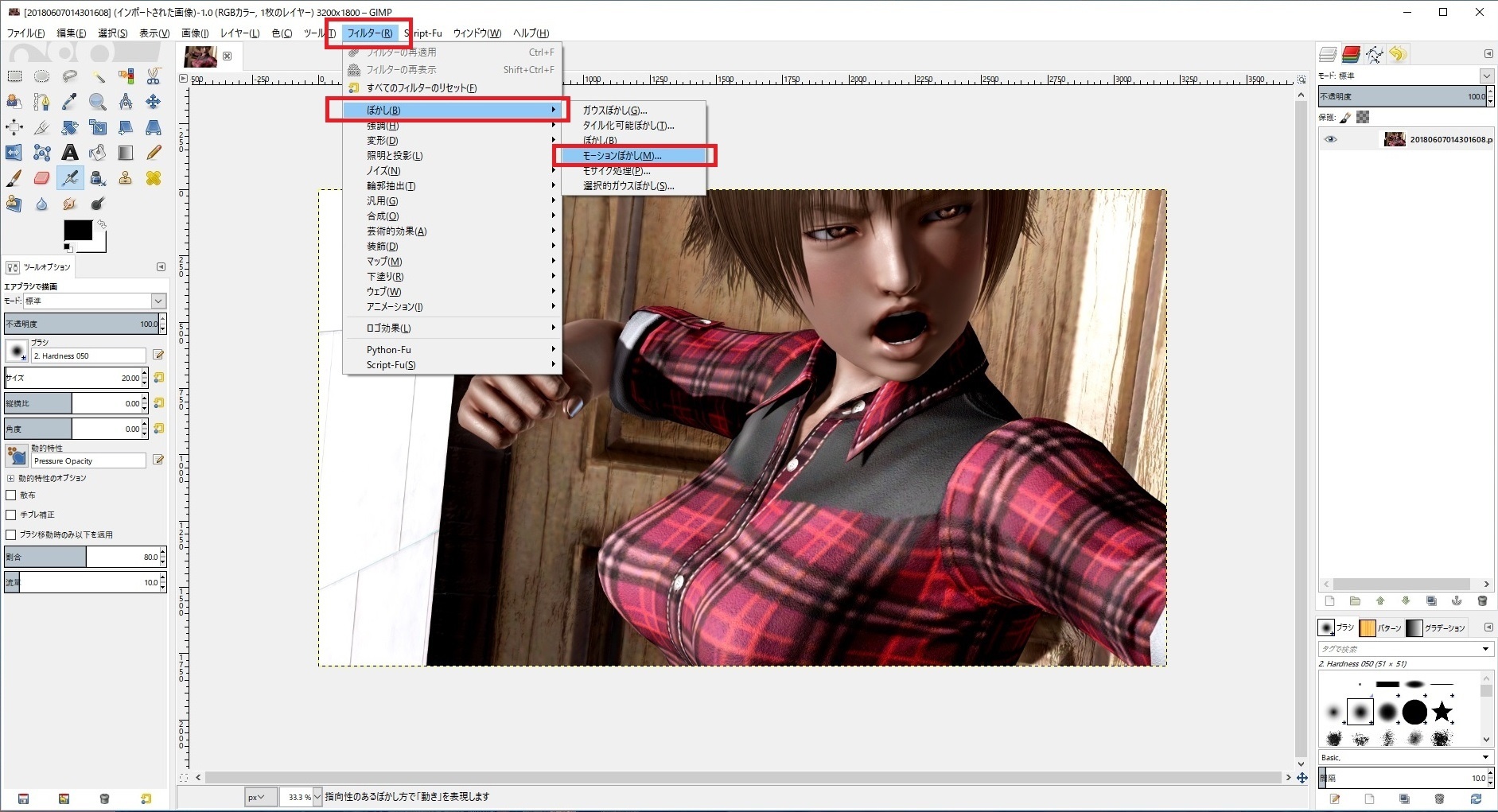Image resolution: width=1498 pixels, height=812 pixels.
Task: Select the Zoom magnifier tool
Action: [x=98, y=102]
